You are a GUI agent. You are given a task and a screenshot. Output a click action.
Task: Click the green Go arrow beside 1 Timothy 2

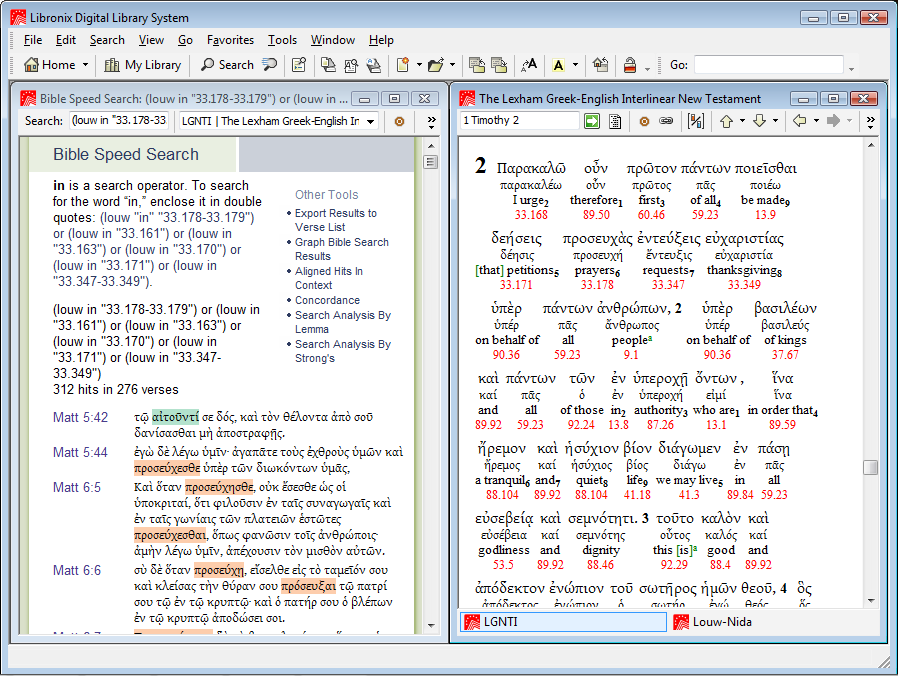[592, 121]
